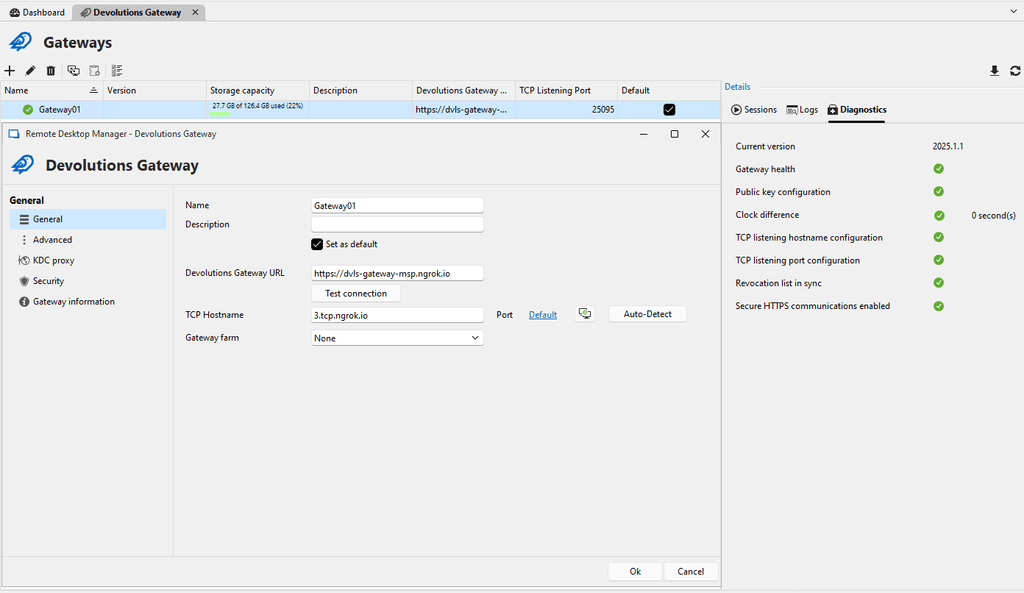The width and height of the screenshot is (1024, 593).
Task: Click the Default port link
Action: (543, 315)
